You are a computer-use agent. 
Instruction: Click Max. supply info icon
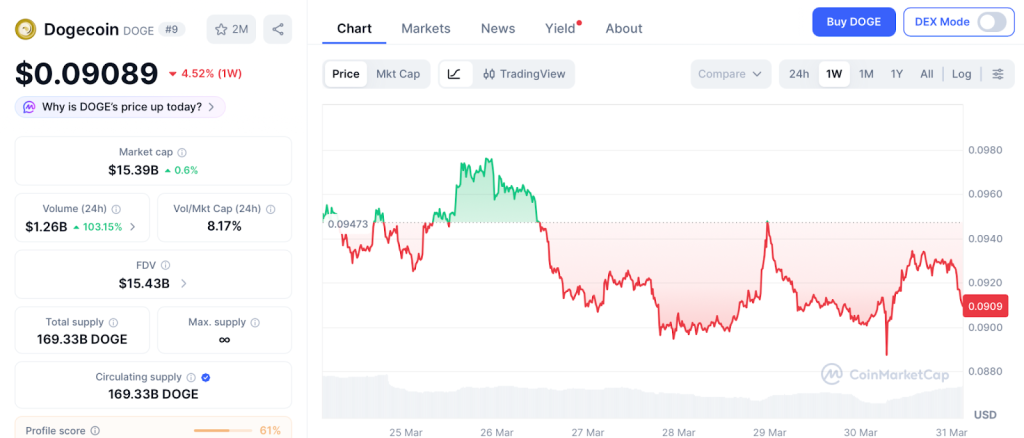point(255,322)
